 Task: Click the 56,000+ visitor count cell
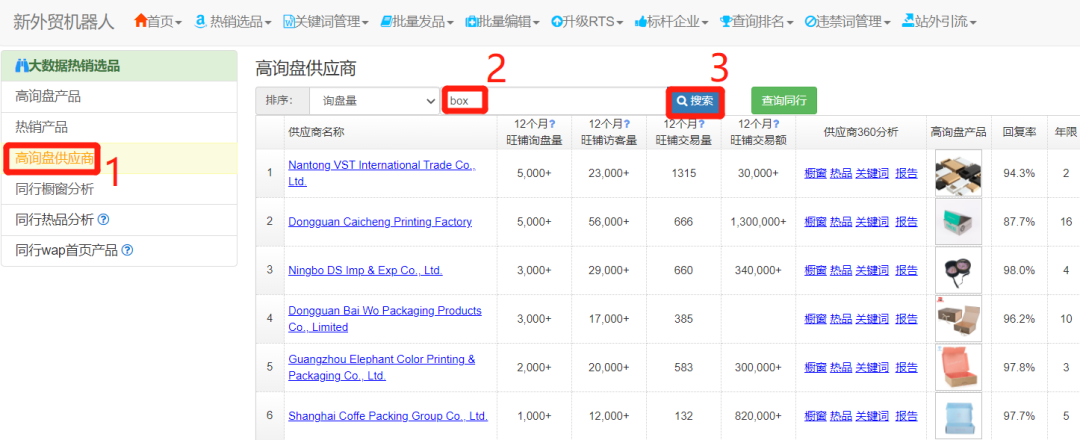click(x=609, y=222)
